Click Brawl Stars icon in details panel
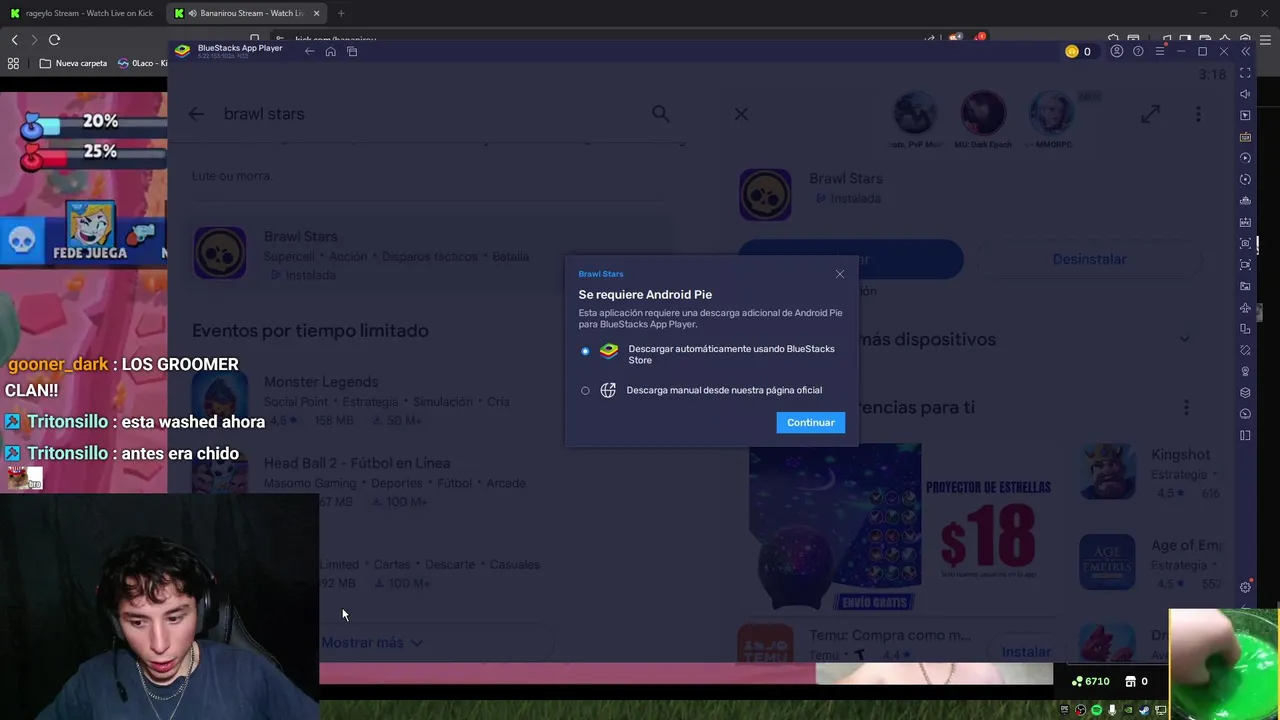This screenshot has width=1280, height=720. pos(765,194)
